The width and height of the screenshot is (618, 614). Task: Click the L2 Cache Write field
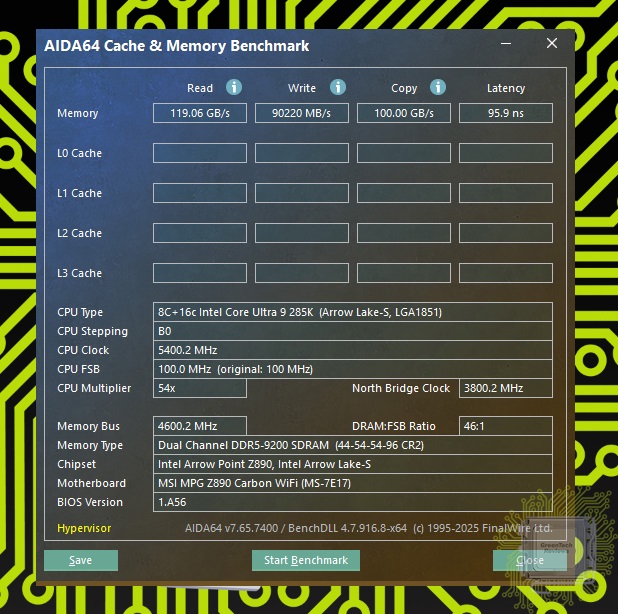click(302, 233)
